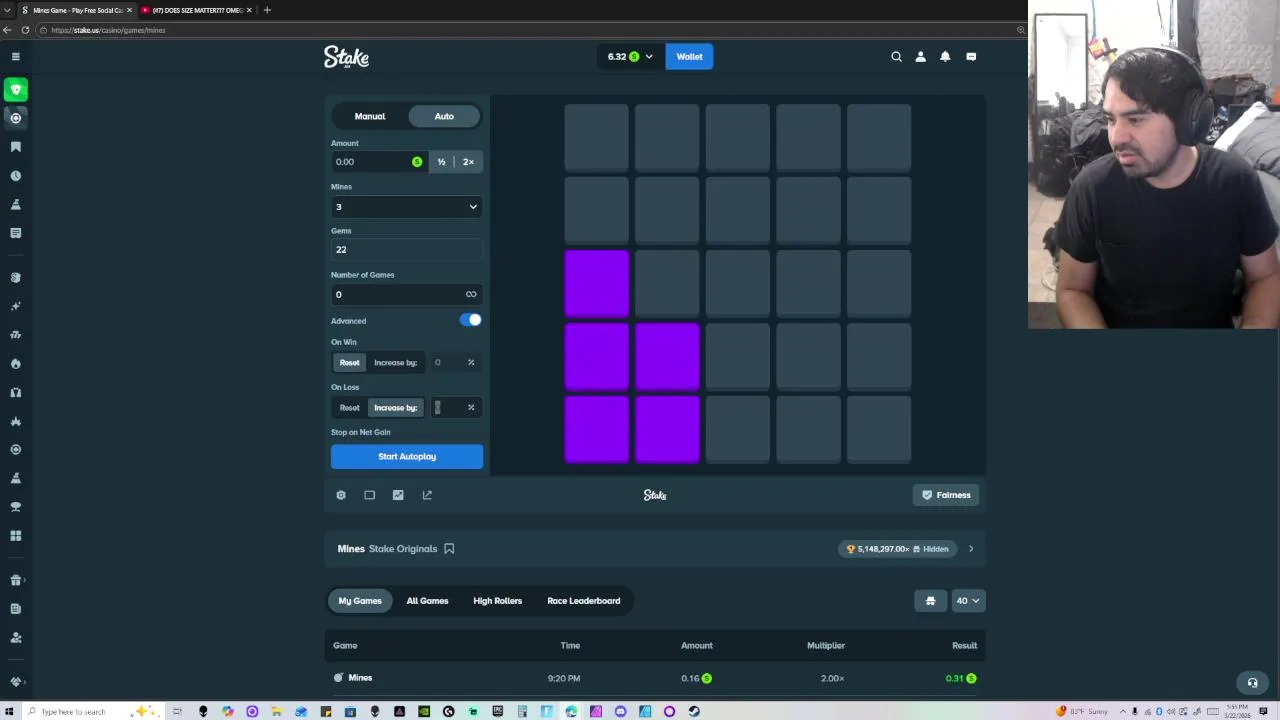
Task: Deselect the lone purple tile in the third row
Action: coord(597,283)
